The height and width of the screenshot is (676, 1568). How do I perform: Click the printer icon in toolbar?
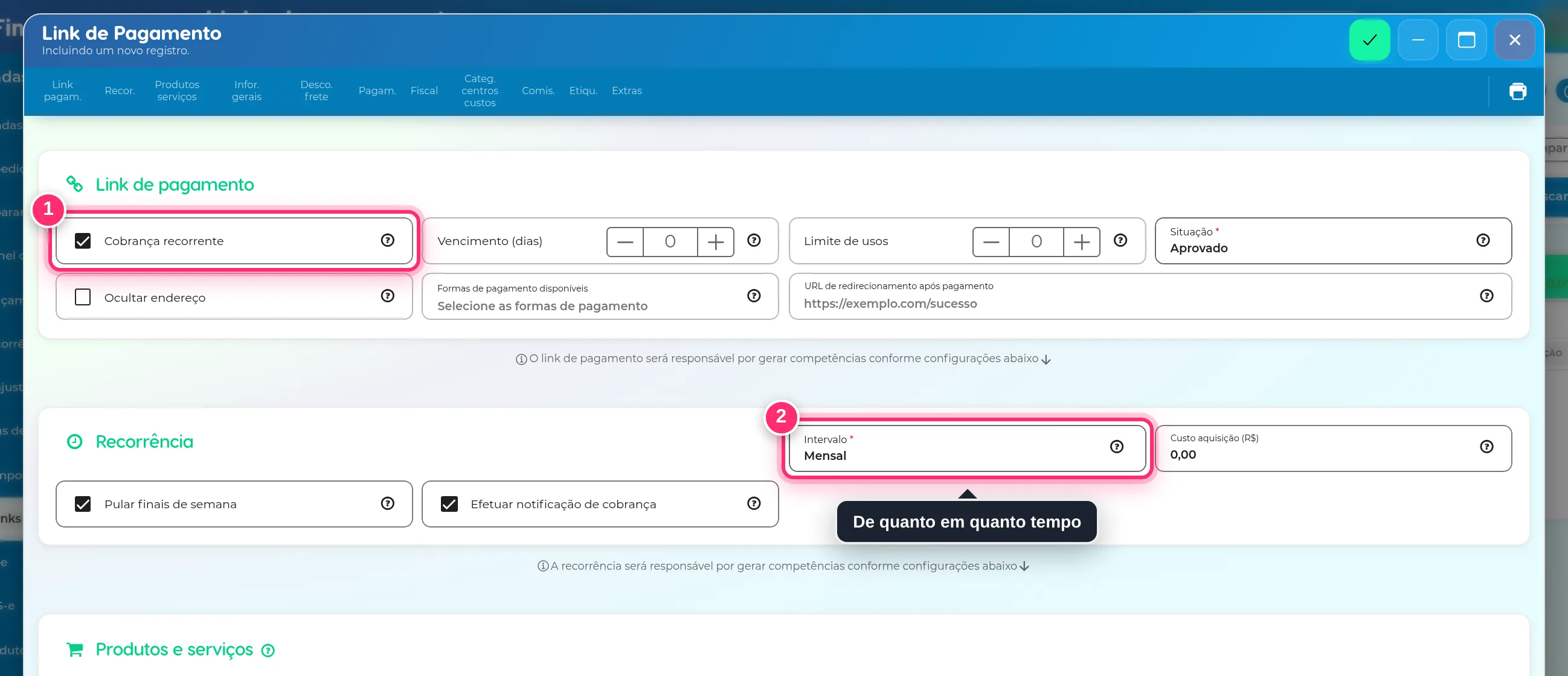pyautogui.click(x=1517, y=91)
